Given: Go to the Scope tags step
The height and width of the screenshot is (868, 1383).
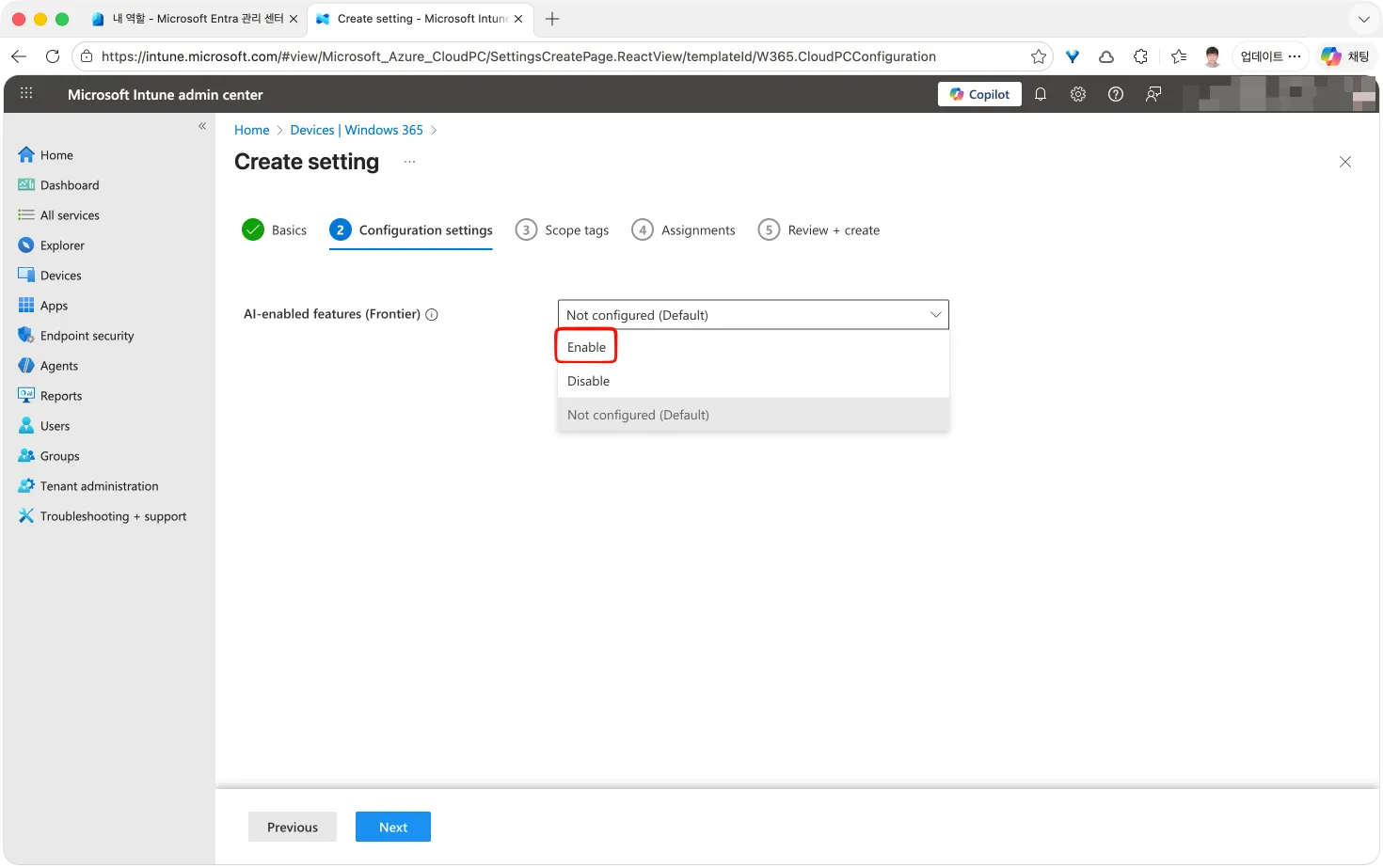Looking at the screenshot, I should 563,230.
